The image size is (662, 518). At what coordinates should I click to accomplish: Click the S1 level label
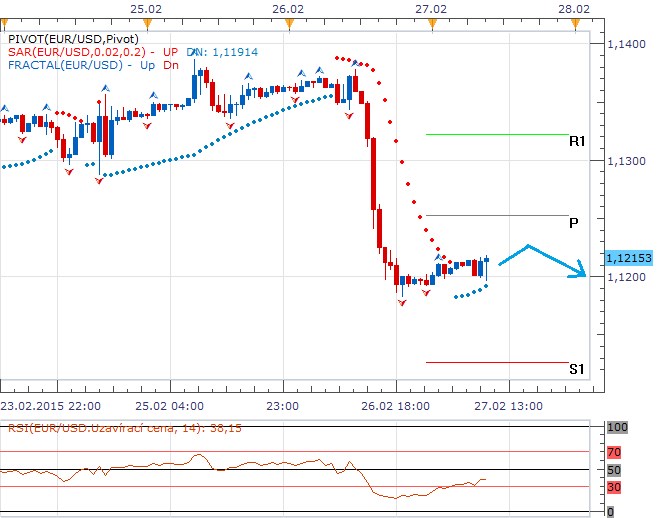coord(576,369)
